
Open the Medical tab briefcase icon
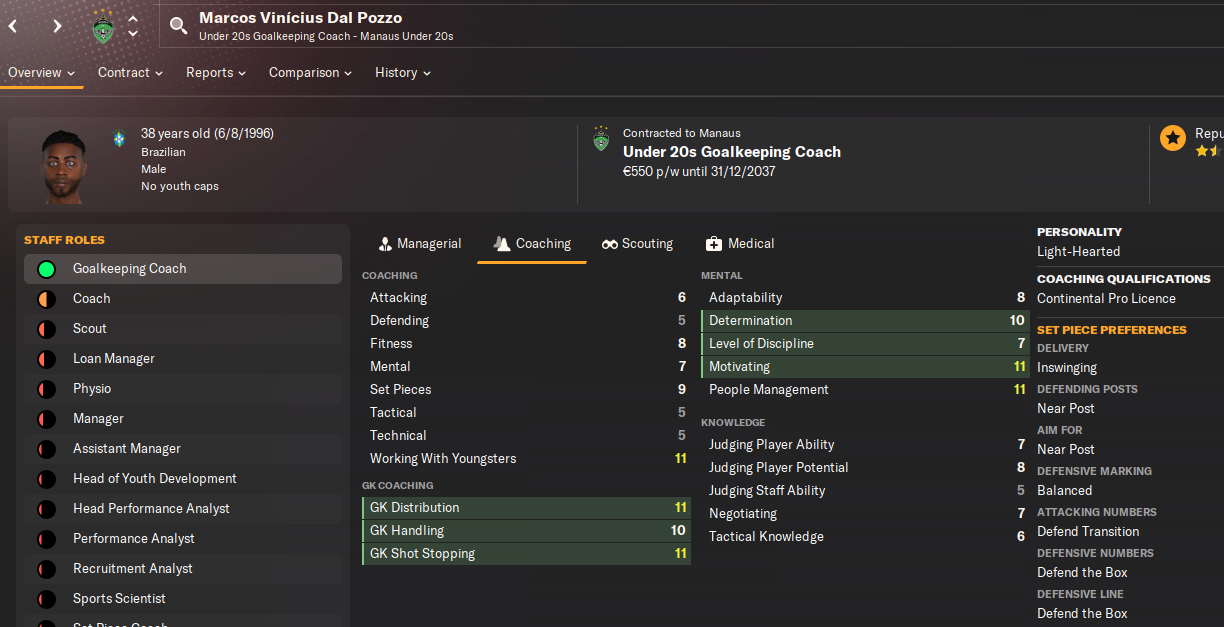pos(714,244)
